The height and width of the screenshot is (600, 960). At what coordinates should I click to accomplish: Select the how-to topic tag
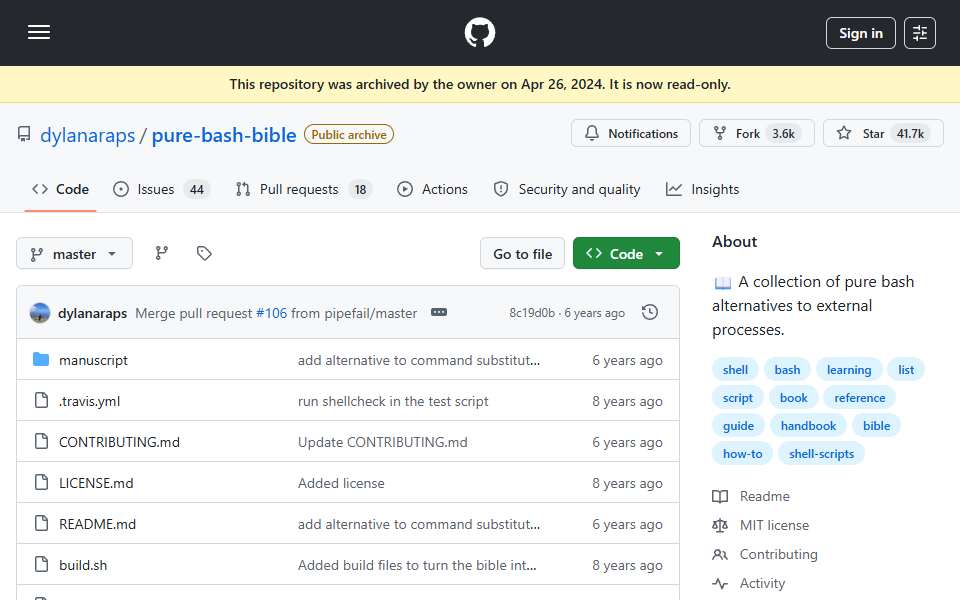742,454
